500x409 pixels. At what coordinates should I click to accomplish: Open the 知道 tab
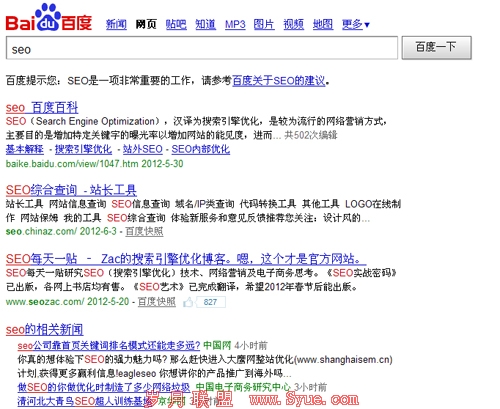(205, 24)
